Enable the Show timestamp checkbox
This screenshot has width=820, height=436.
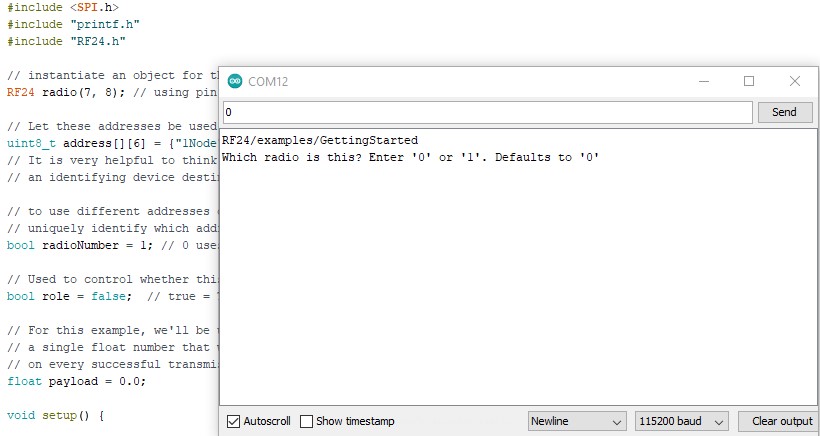click(x=307, y=421)
